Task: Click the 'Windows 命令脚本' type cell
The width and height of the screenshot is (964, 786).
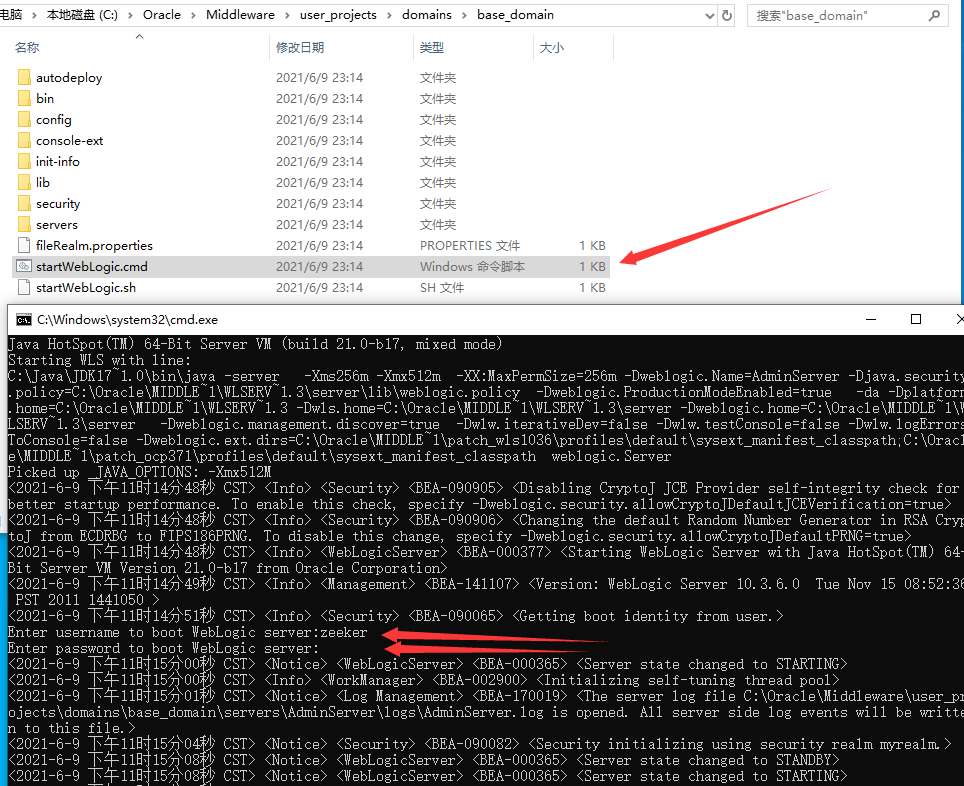Action: coord(472,266)
